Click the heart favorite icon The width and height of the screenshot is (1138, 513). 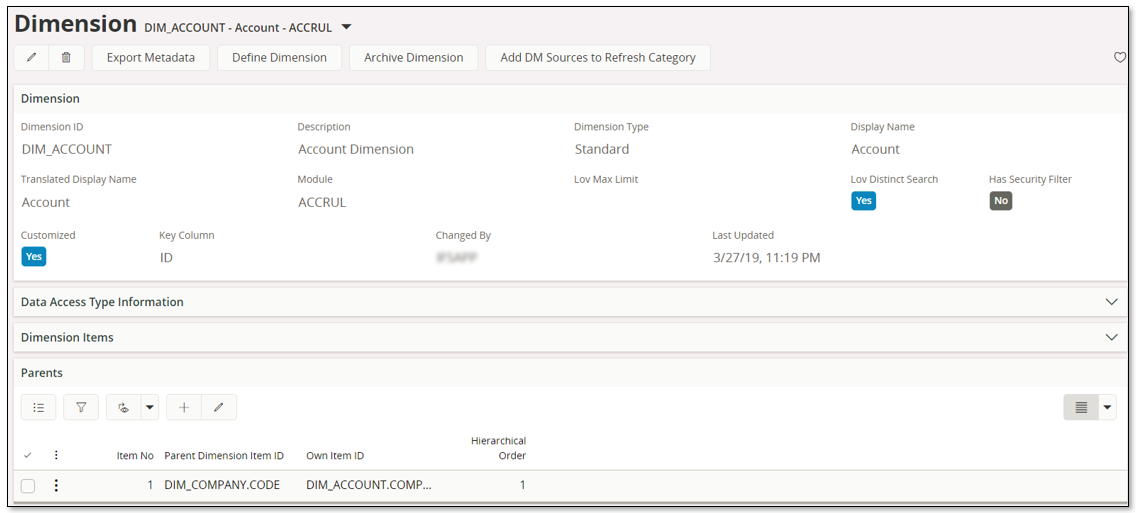tap(1120, 58)
